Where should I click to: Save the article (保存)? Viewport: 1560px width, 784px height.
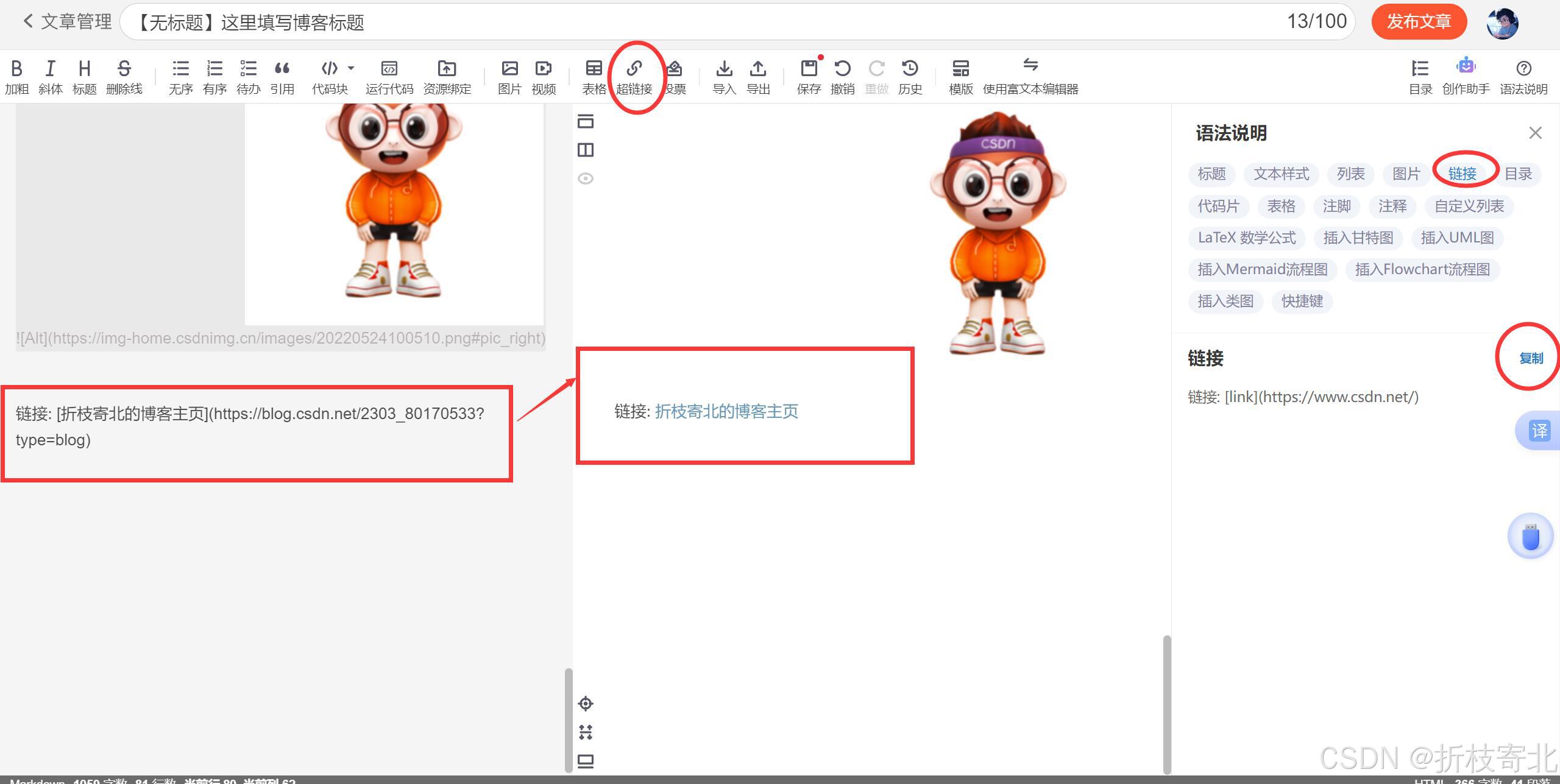[x=809, y=77]
